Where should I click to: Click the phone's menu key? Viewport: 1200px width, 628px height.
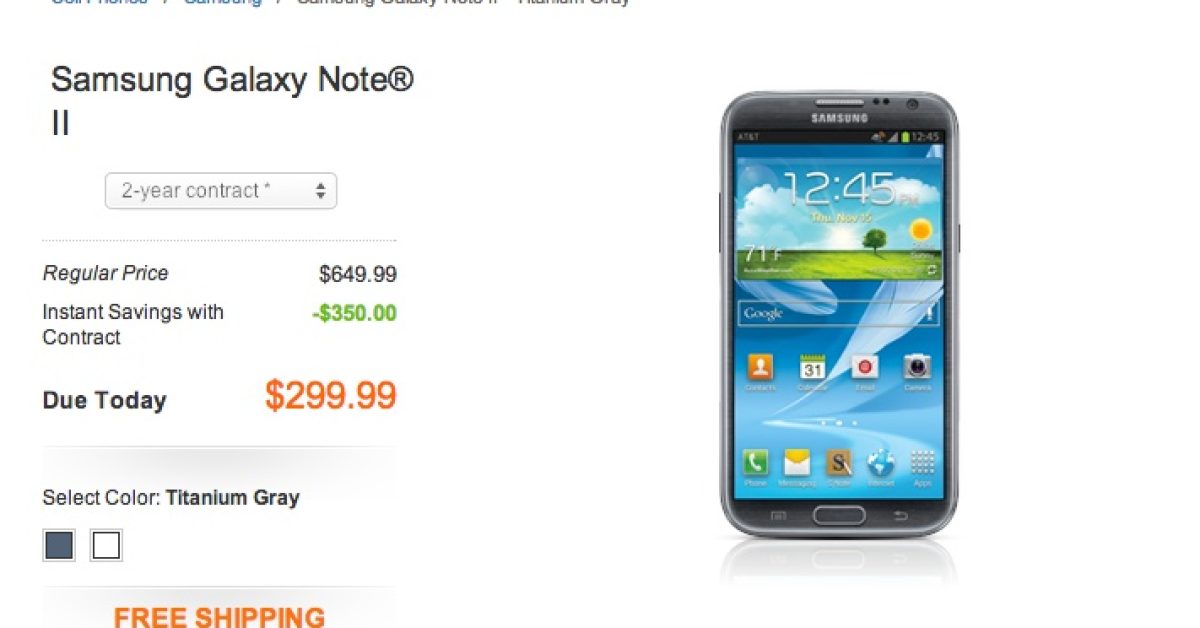[778, 515]
